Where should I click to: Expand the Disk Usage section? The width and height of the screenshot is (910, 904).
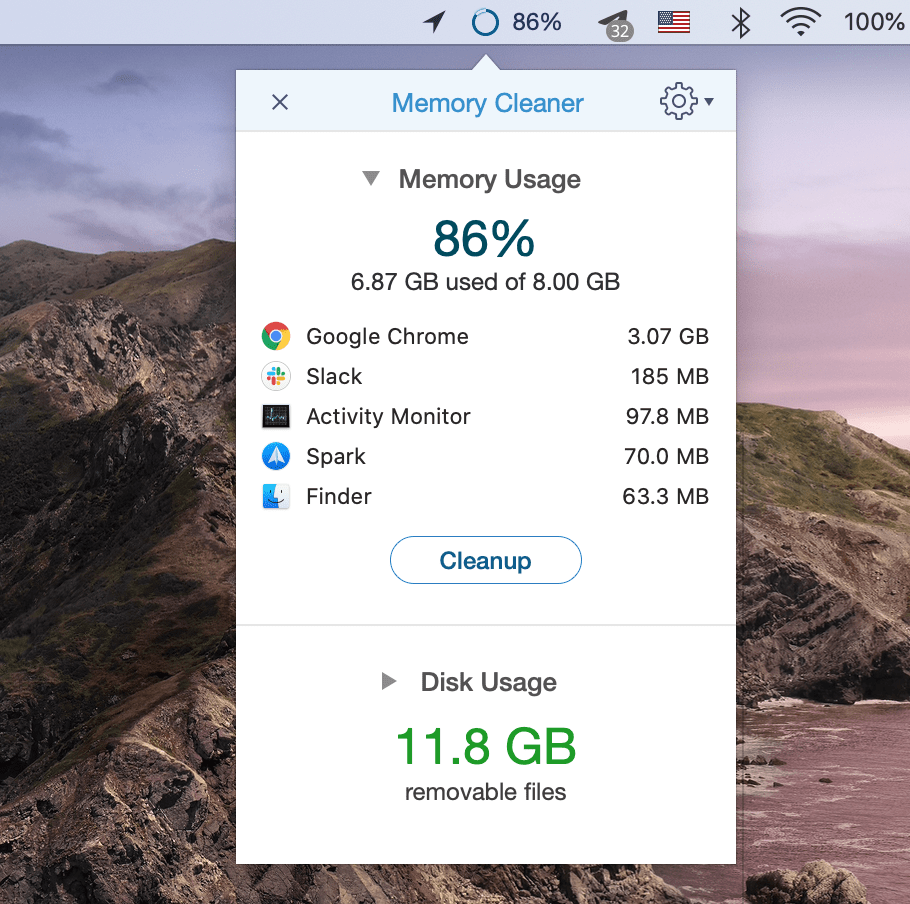389,681
